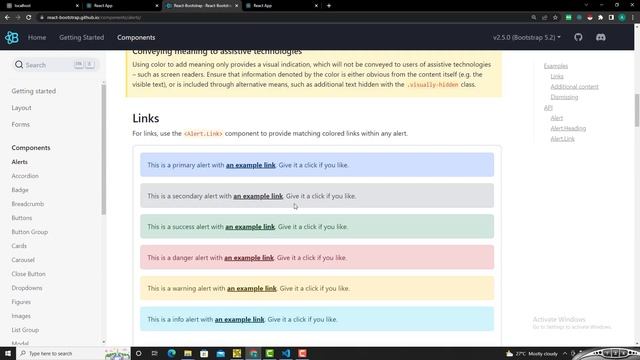The image size is (640, 360).
Task: Select Buttons in the sidebar
Action: (22, 218)
